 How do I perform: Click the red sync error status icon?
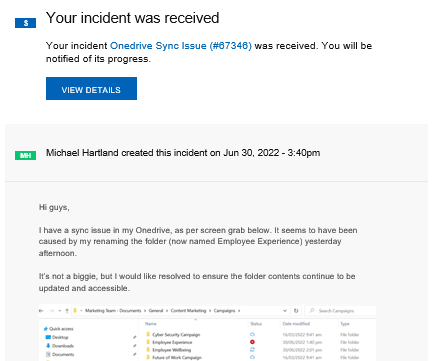252,342
